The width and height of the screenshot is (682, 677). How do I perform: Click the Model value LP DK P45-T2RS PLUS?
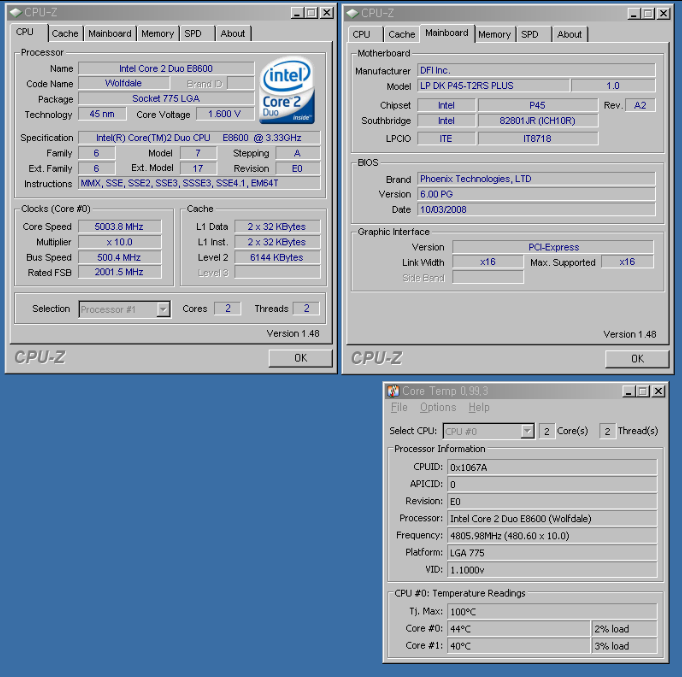point(493,86)
